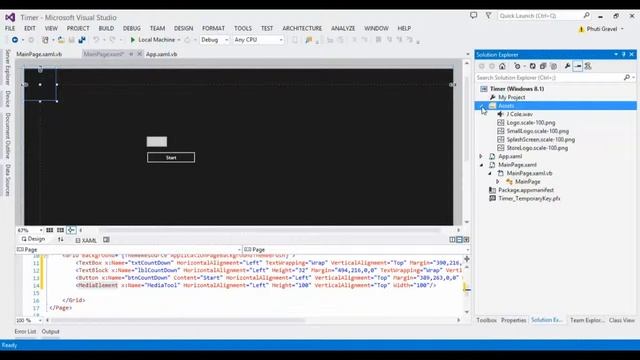Open the Properties panel tab
The width and height of the screenshot is (640, 360).
tap(513, 320)
